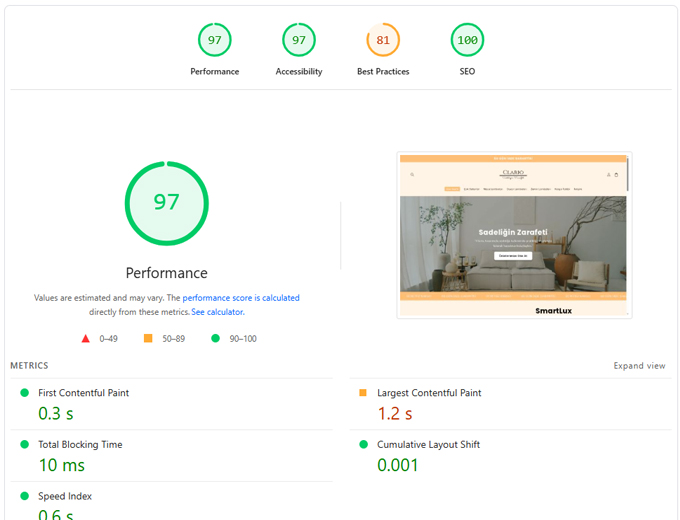Open the 'performance score is calculated' link
This screenshot has height=520, width=680.
[x=241, y=298]
